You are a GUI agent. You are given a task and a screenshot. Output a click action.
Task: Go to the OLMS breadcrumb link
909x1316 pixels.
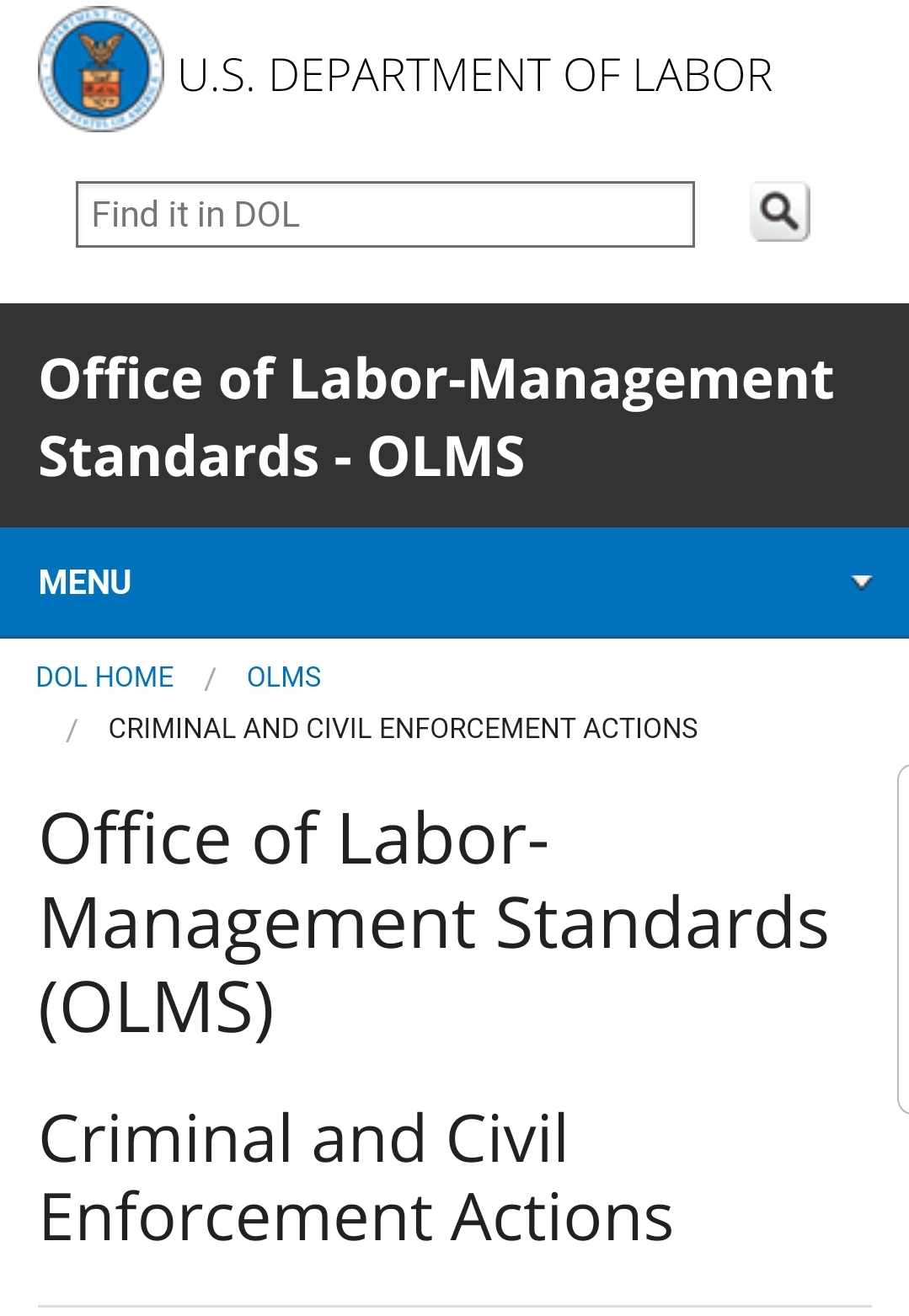284,677
